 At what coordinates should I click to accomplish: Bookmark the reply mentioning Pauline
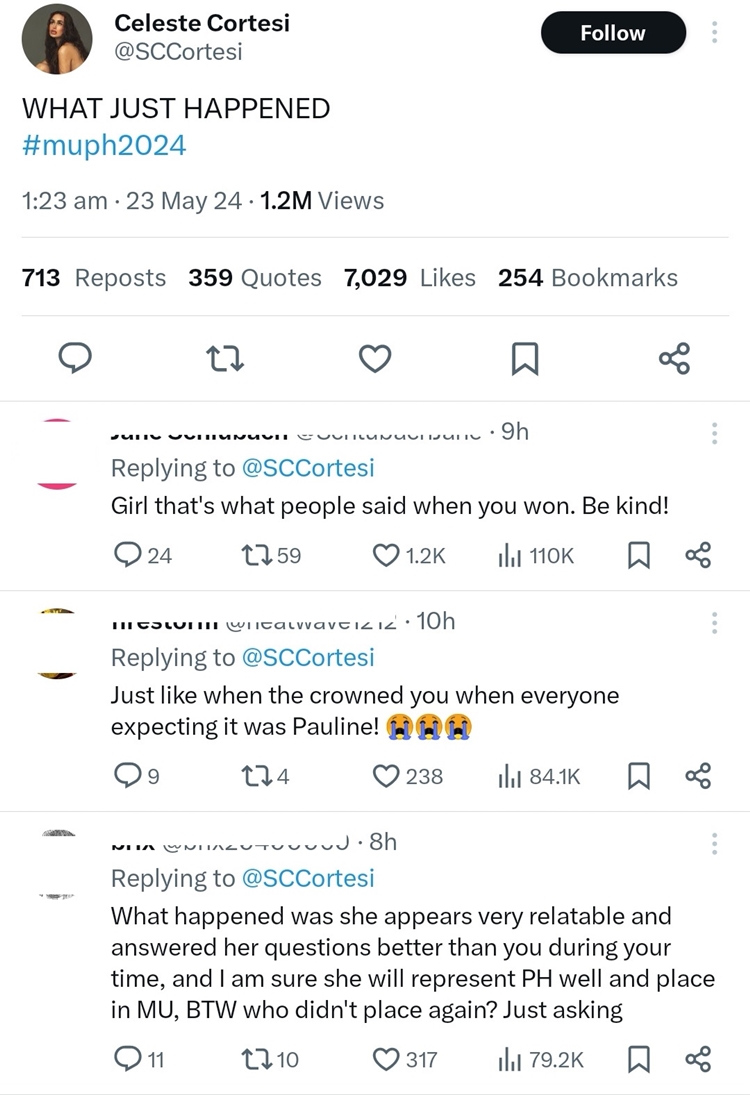click(x=639, y=775)
